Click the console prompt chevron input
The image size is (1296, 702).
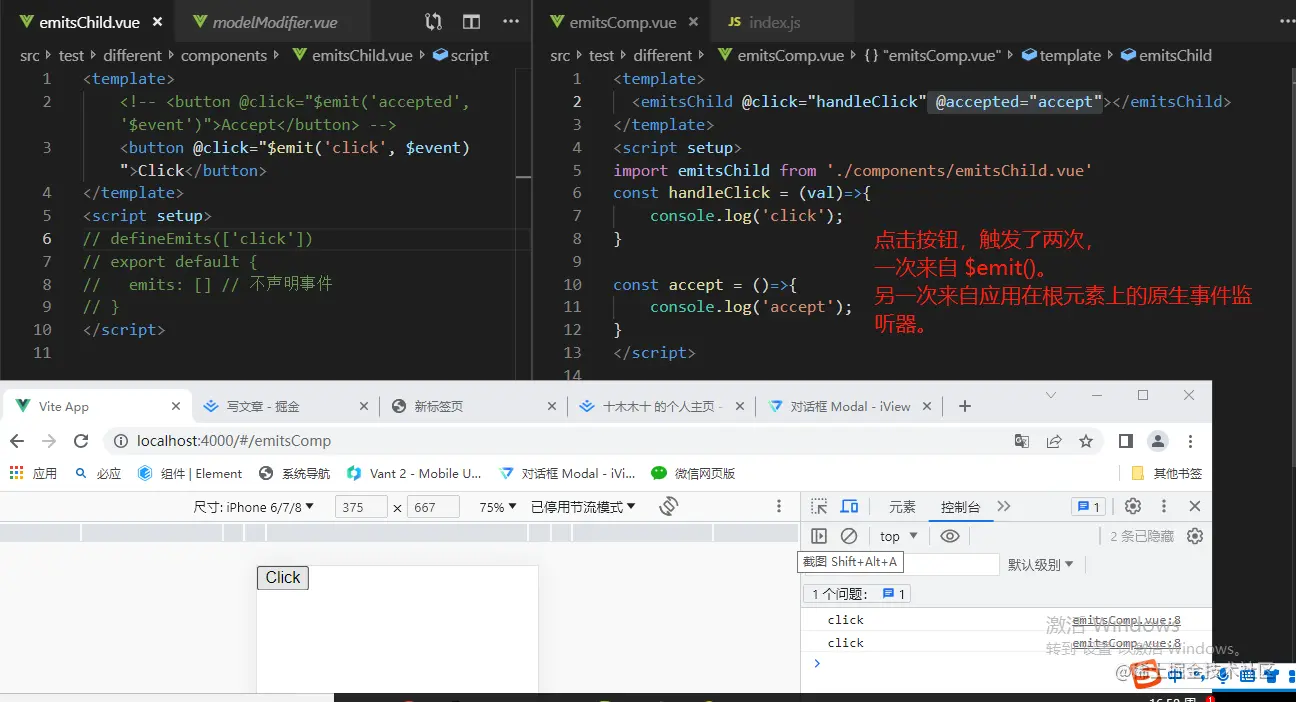tap(817, 663)
